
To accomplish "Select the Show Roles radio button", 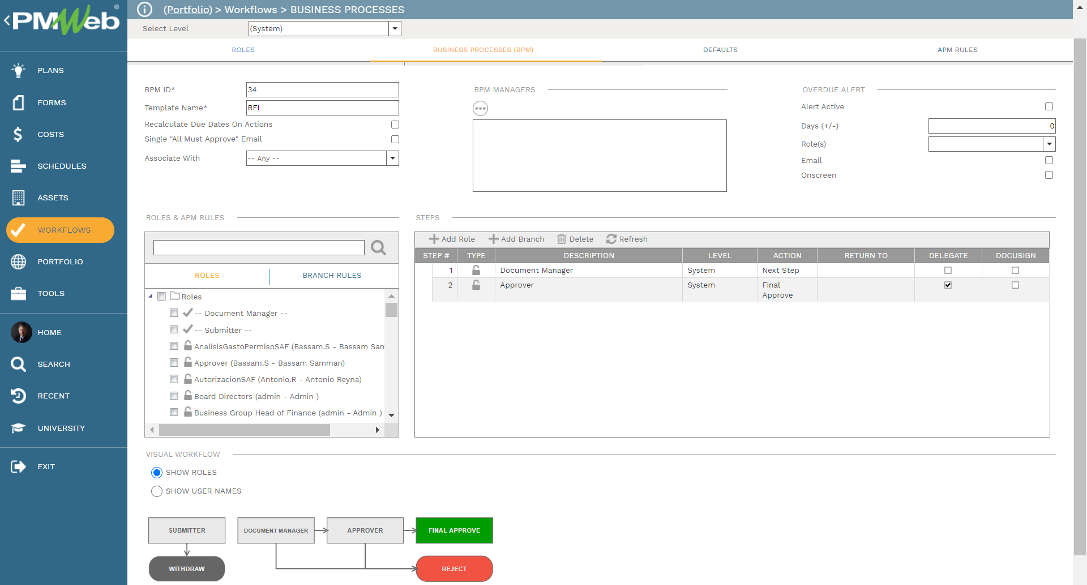I will (157, 472).
